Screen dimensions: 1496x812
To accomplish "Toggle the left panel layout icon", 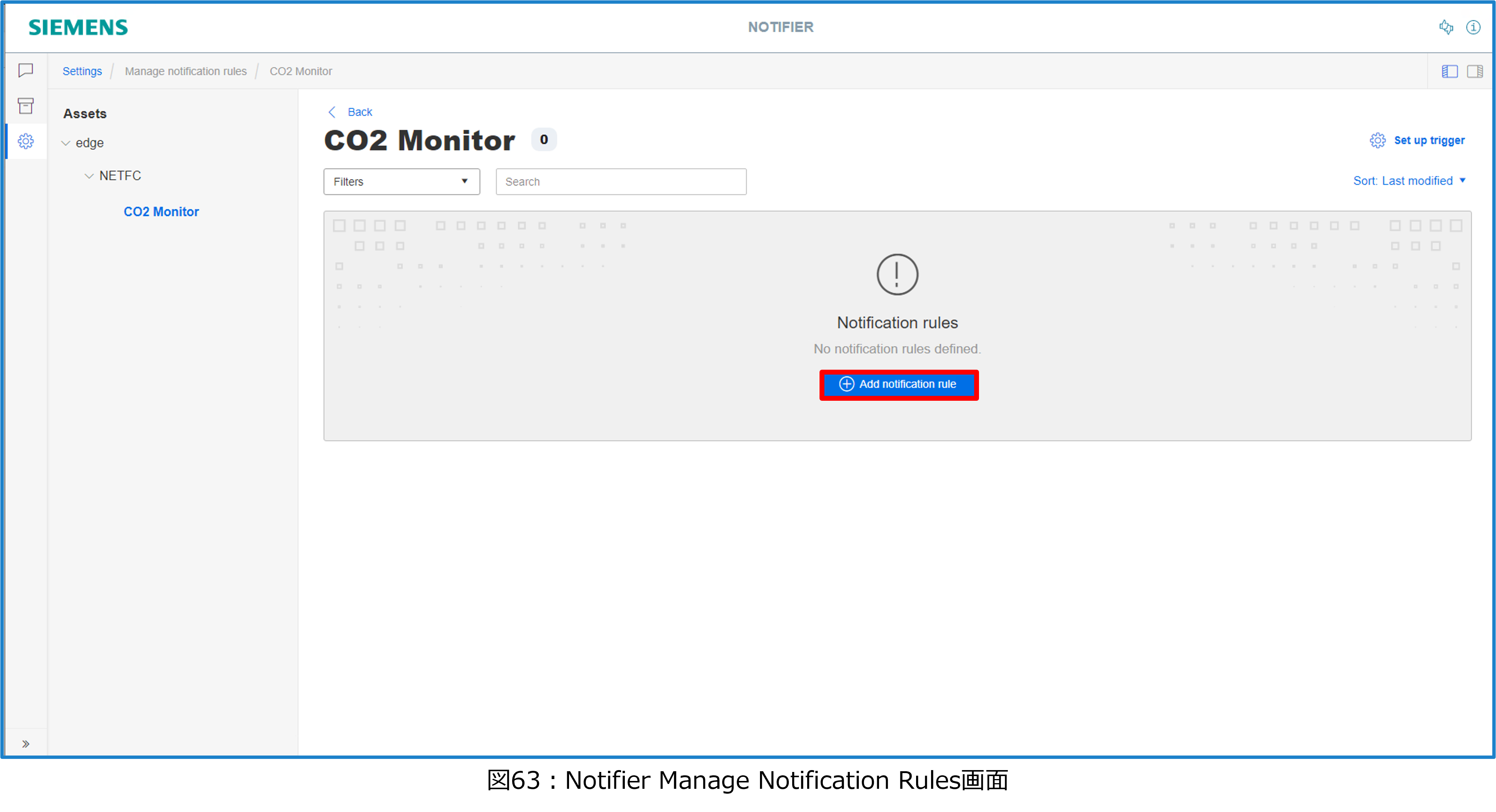I will click(1450, 71).
